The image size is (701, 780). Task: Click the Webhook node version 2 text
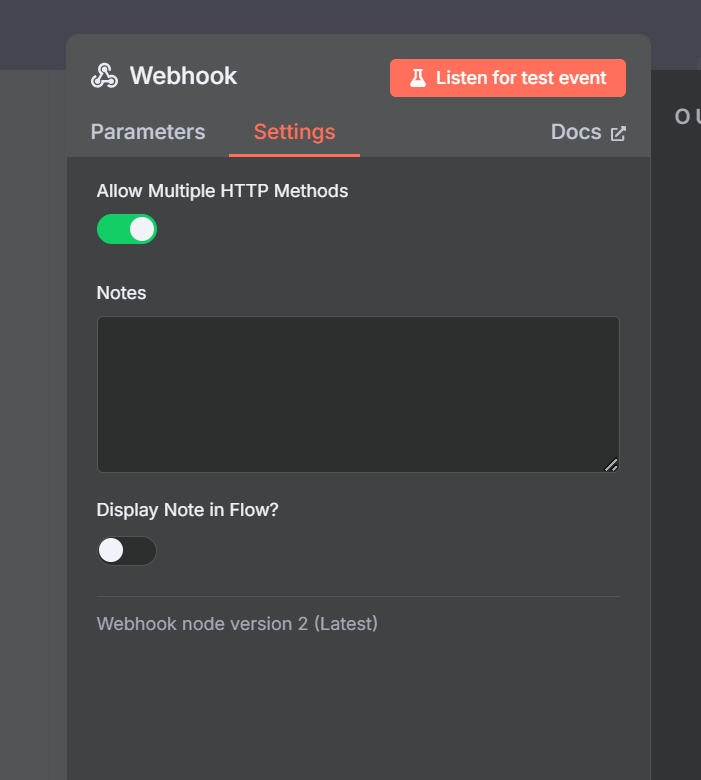[237, 624]
